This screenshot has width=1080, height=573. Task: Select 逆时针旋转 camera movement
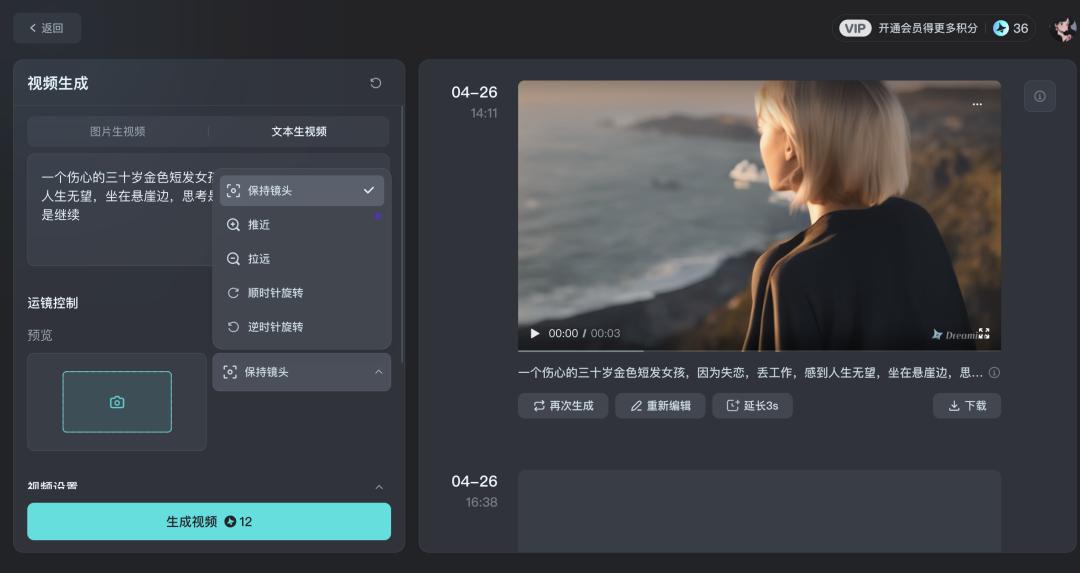pyautogui.click(x=302, y=327)
